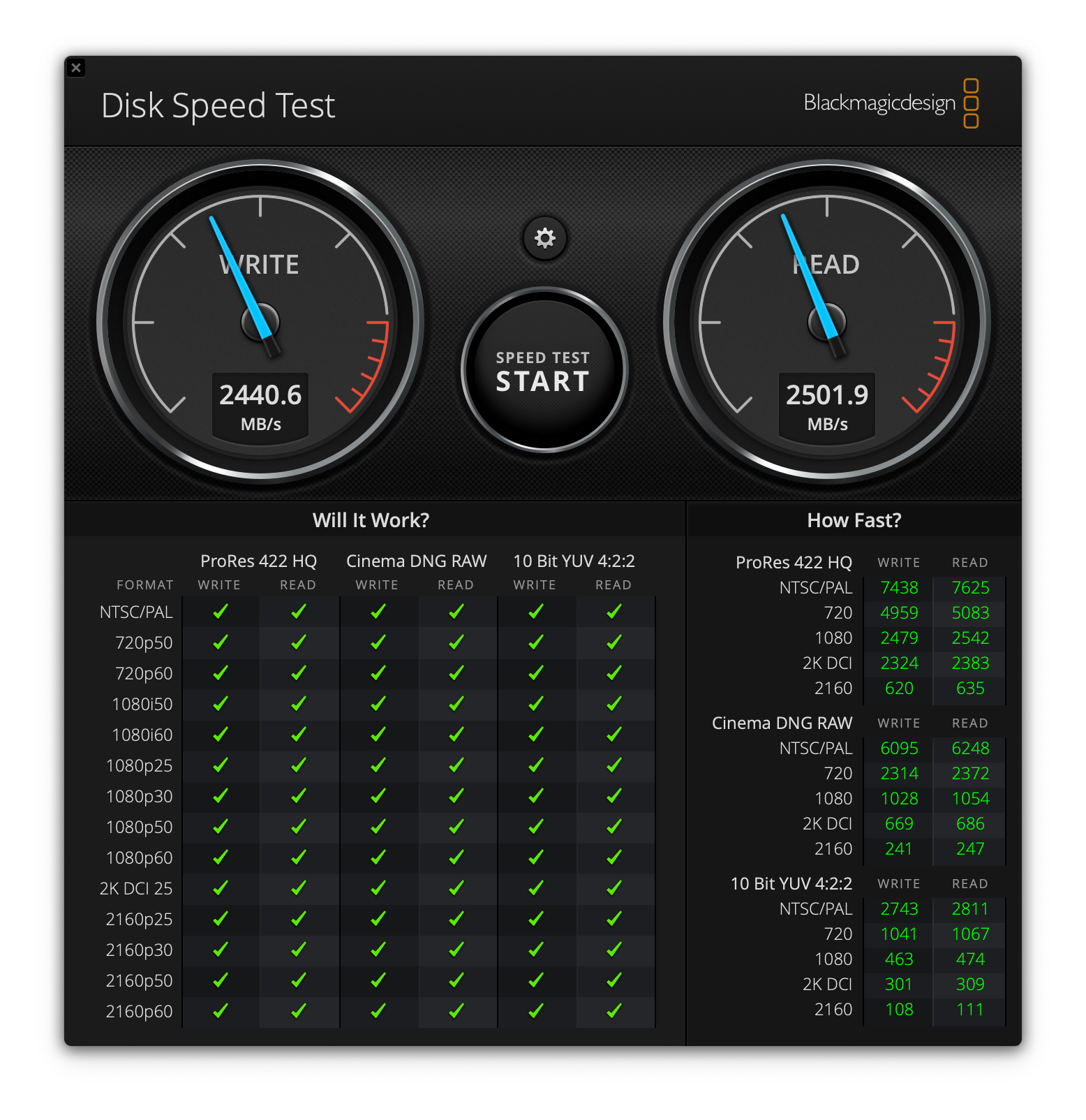Click the 2501.9 MB/s read readout

(827, 406)
